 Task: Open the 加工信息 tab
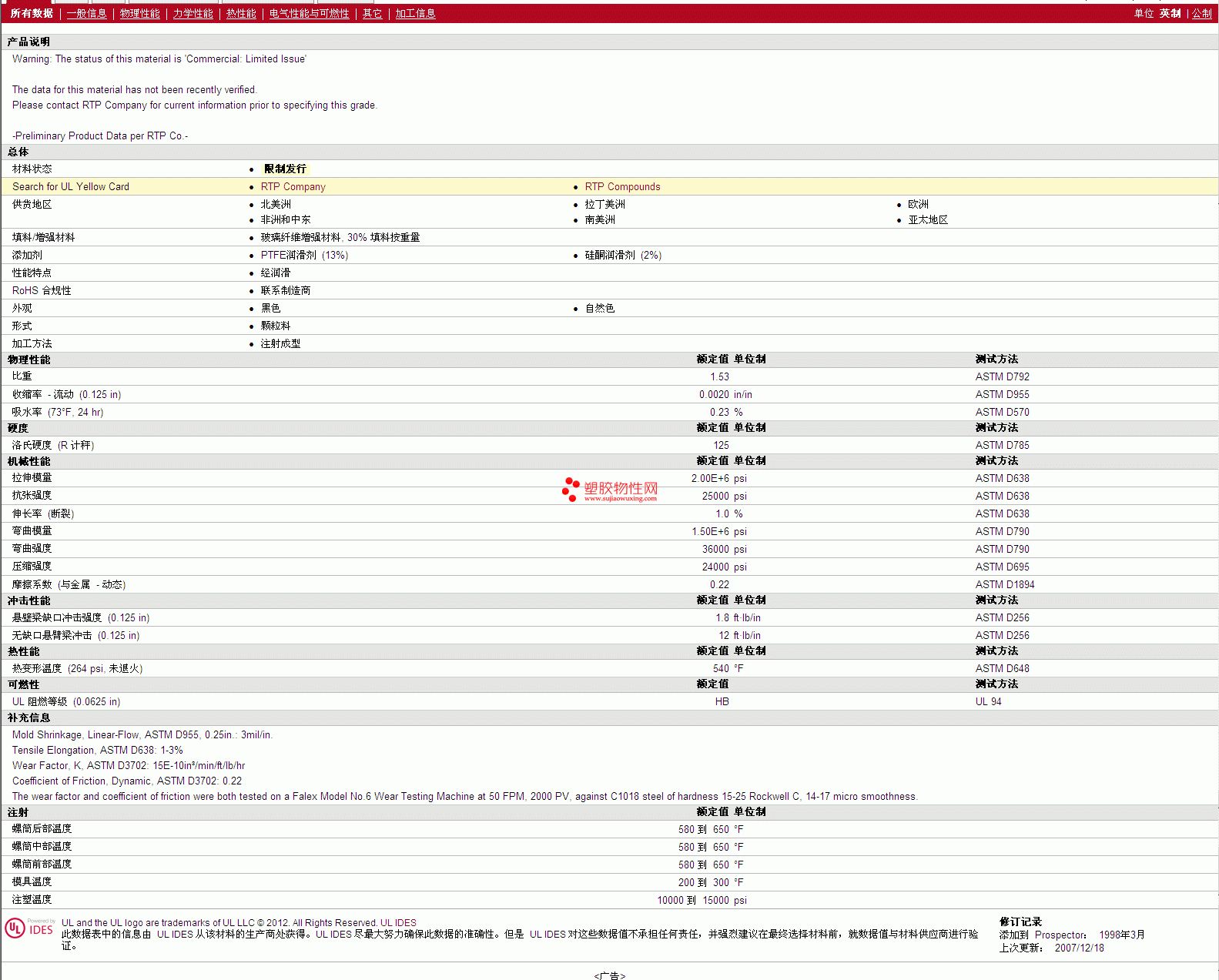tap(415, 14)
